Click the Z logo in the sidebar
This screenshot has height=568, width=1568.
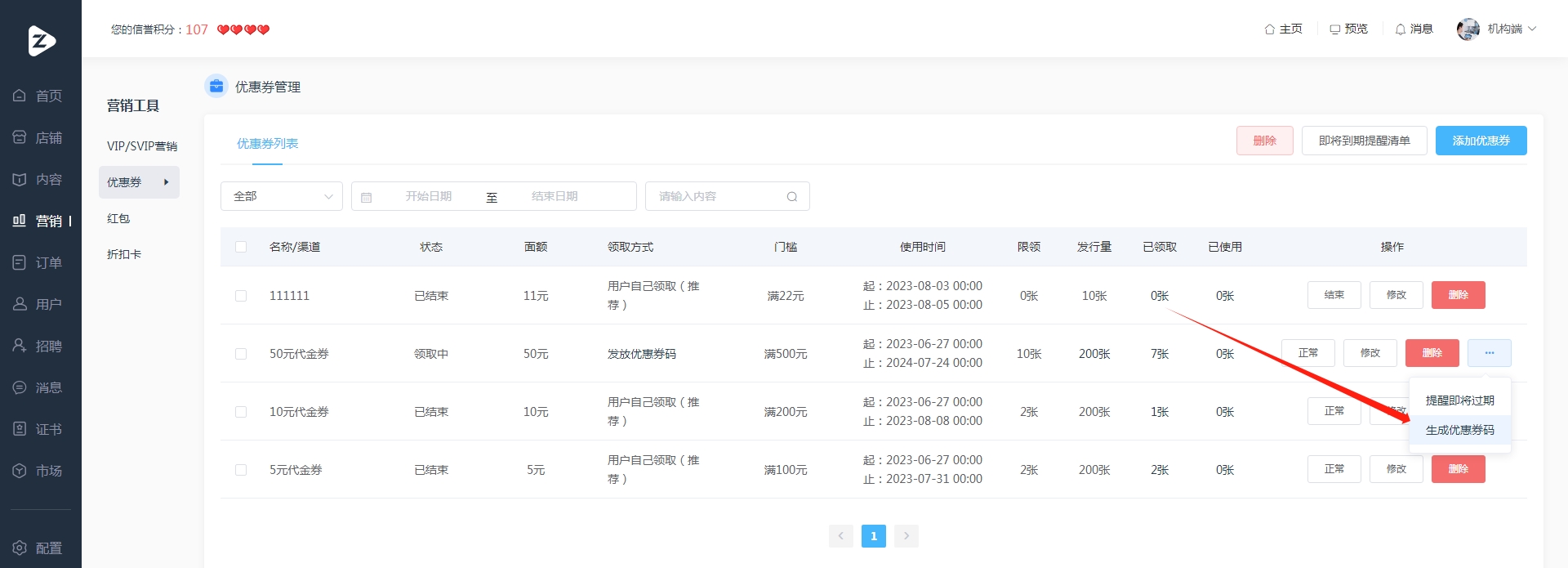click(x=41, y=41)
